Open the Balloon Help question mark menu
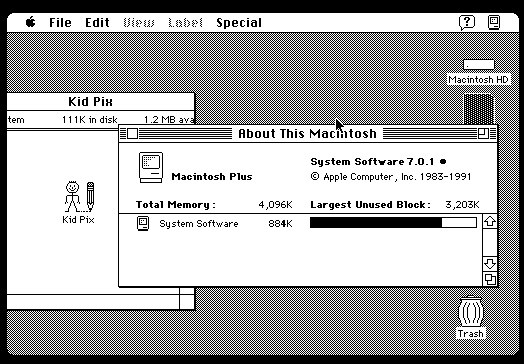The width and height of the screenshot is (524, 364). point(467,23)
